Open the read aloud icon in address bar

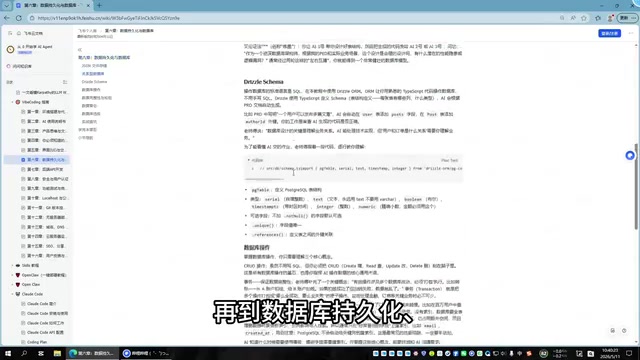[573, 18]
